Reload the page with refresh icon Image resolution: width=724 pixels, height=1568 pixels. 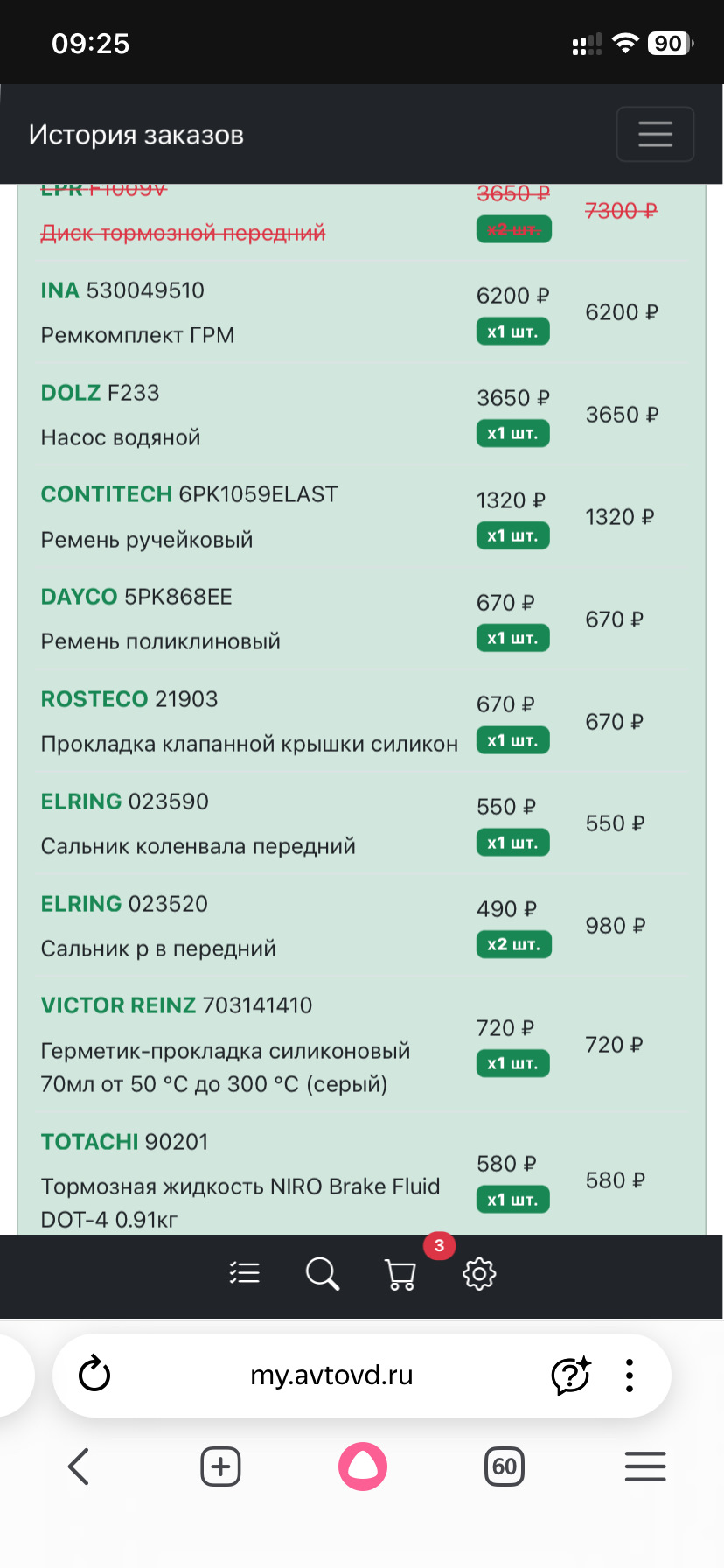94,1374
